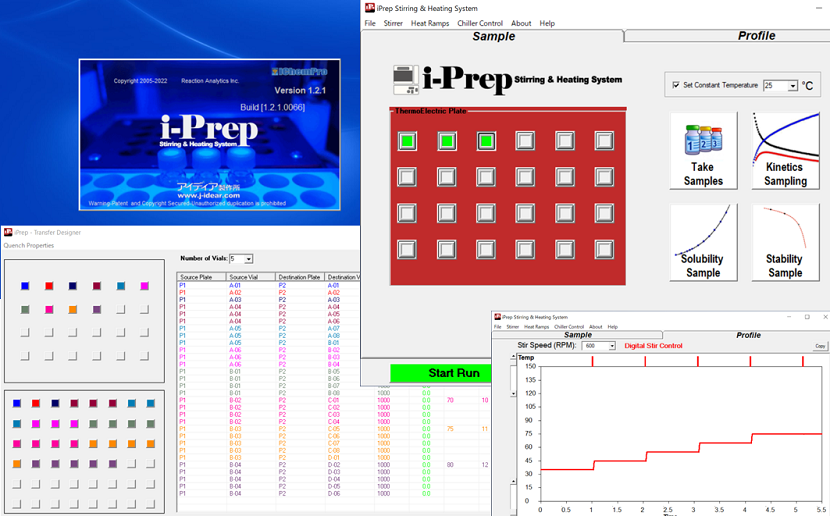Toggle the third green vial on ThermoElectric Plate

click(x=486, y=141)
